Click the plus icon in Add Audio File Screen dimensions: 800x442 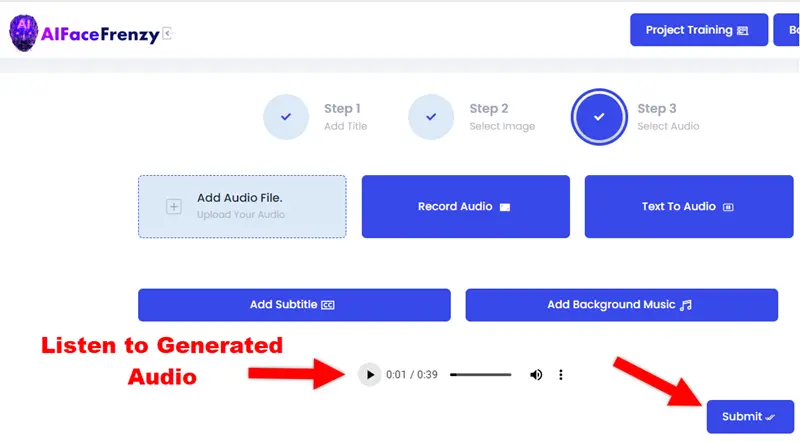click(173, 207)
